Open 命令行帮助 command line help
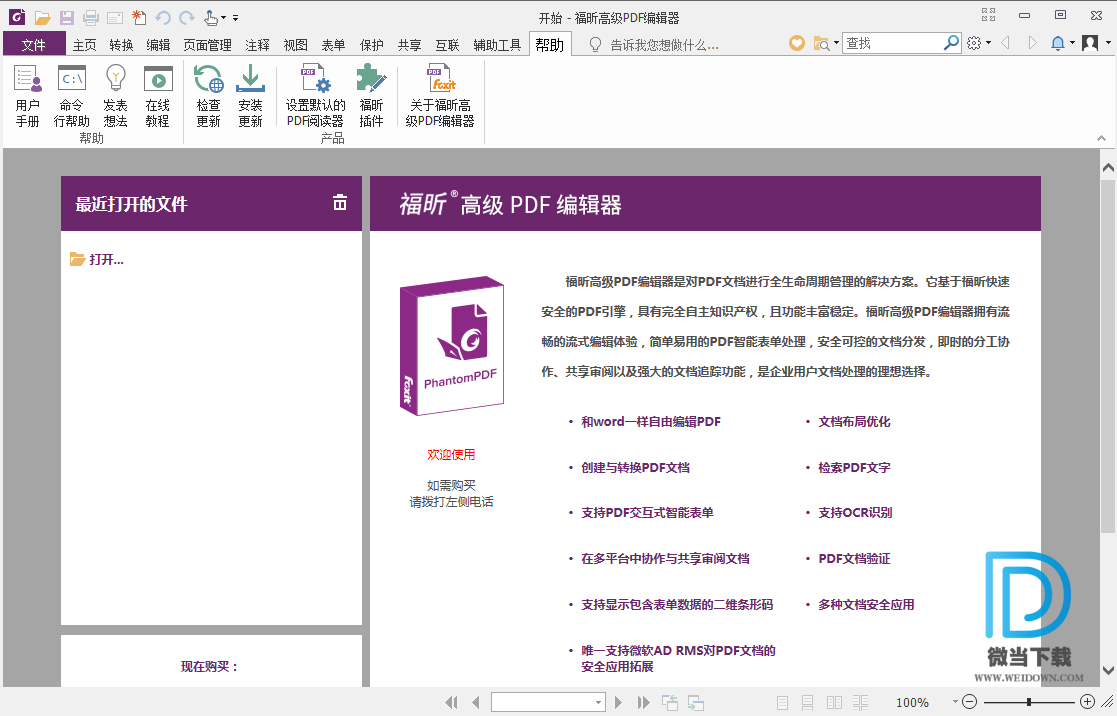 (x=71, y=95)
